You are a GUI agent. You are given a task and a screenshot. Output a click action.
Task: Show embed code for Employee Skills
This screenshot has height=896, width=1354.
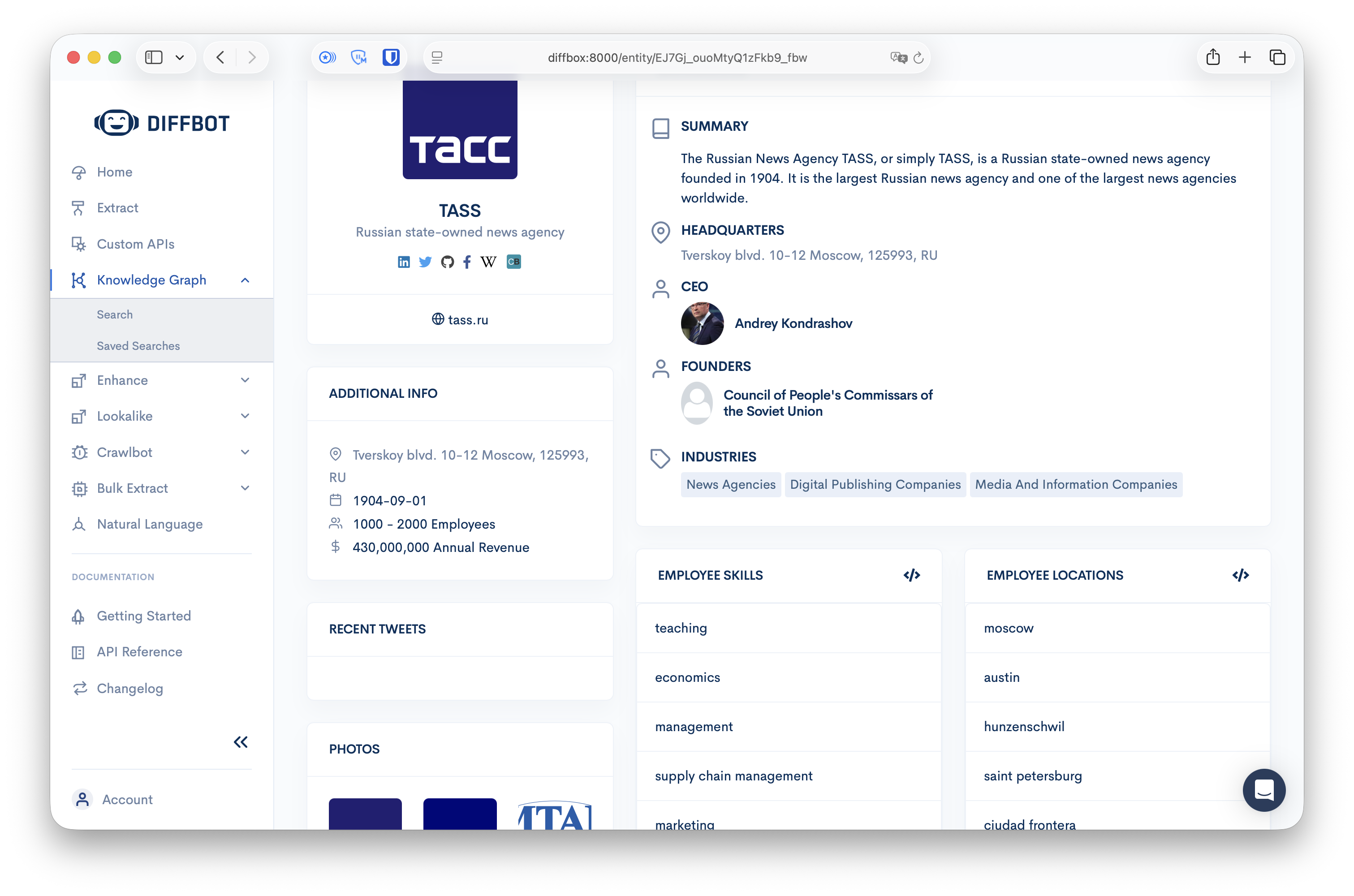pyautogui.click(x=911, y=575)
